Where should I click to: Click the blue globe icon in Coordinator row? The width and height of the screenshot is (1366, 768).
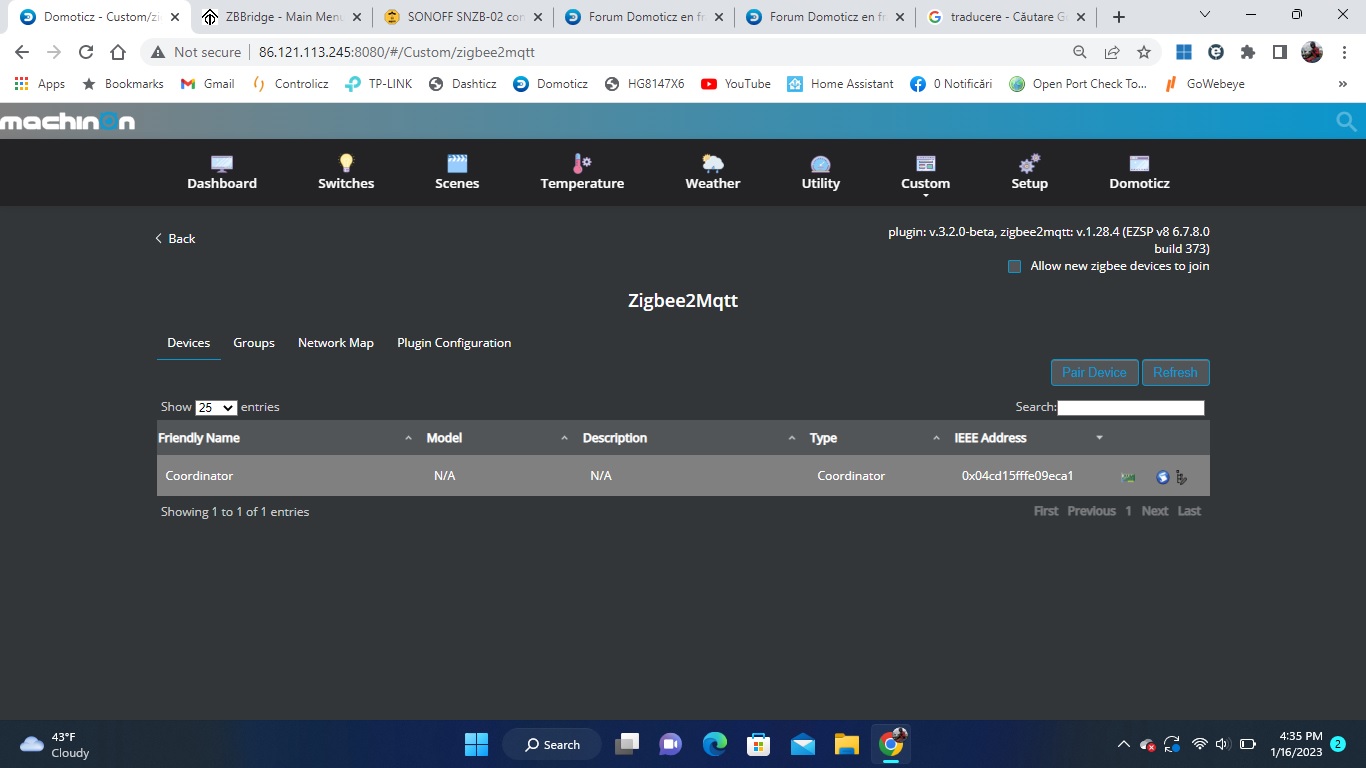[x=1162, y=477]
